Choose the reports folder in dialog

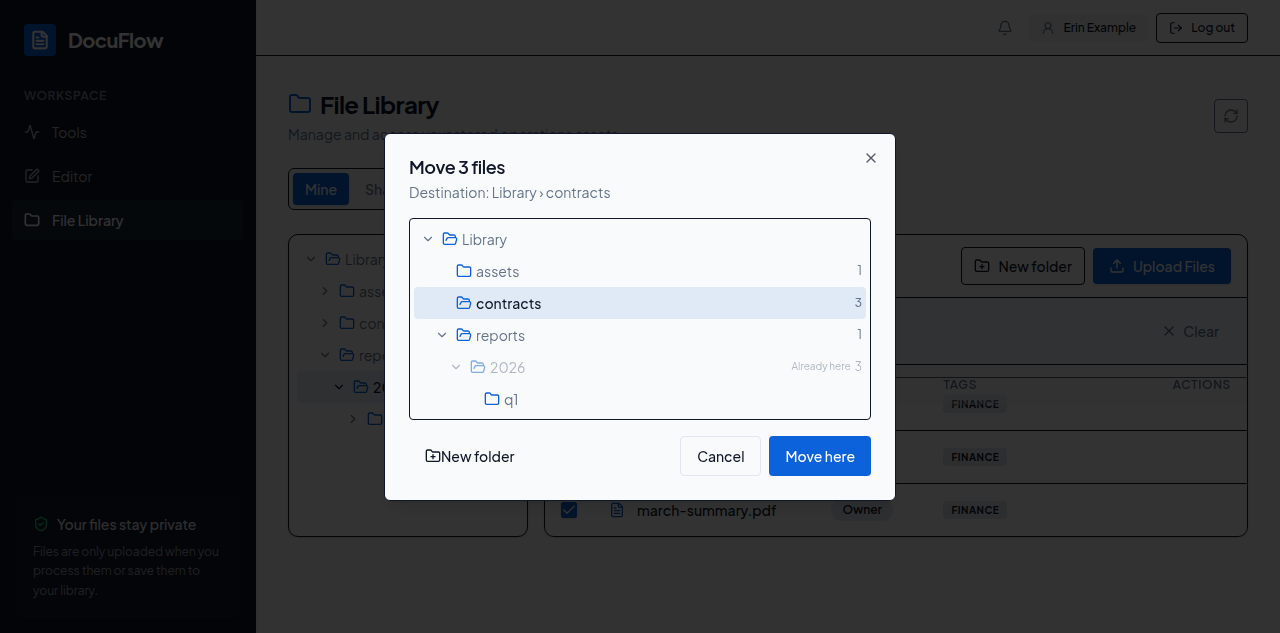point(640,335)
